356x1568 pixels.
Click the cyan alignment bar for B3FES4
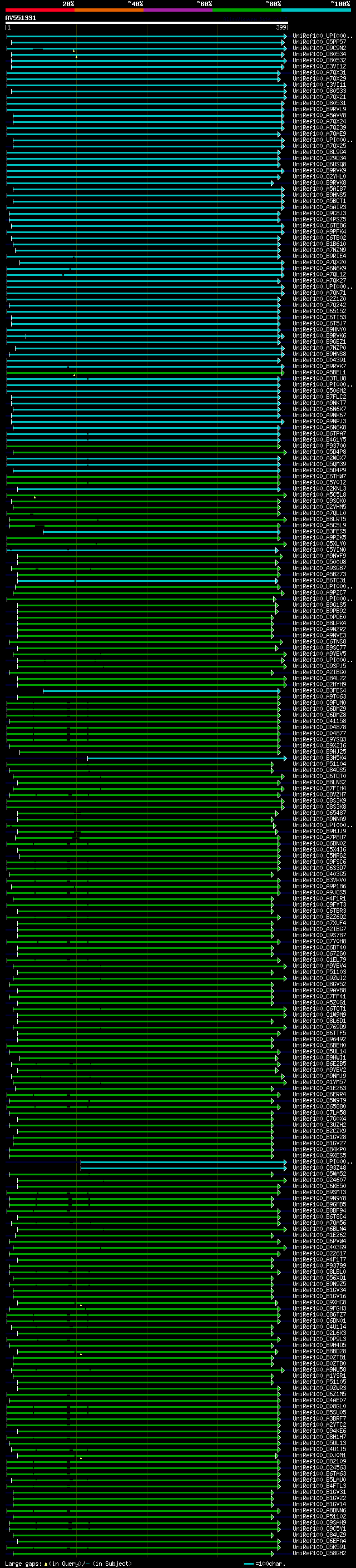[161, 690]
